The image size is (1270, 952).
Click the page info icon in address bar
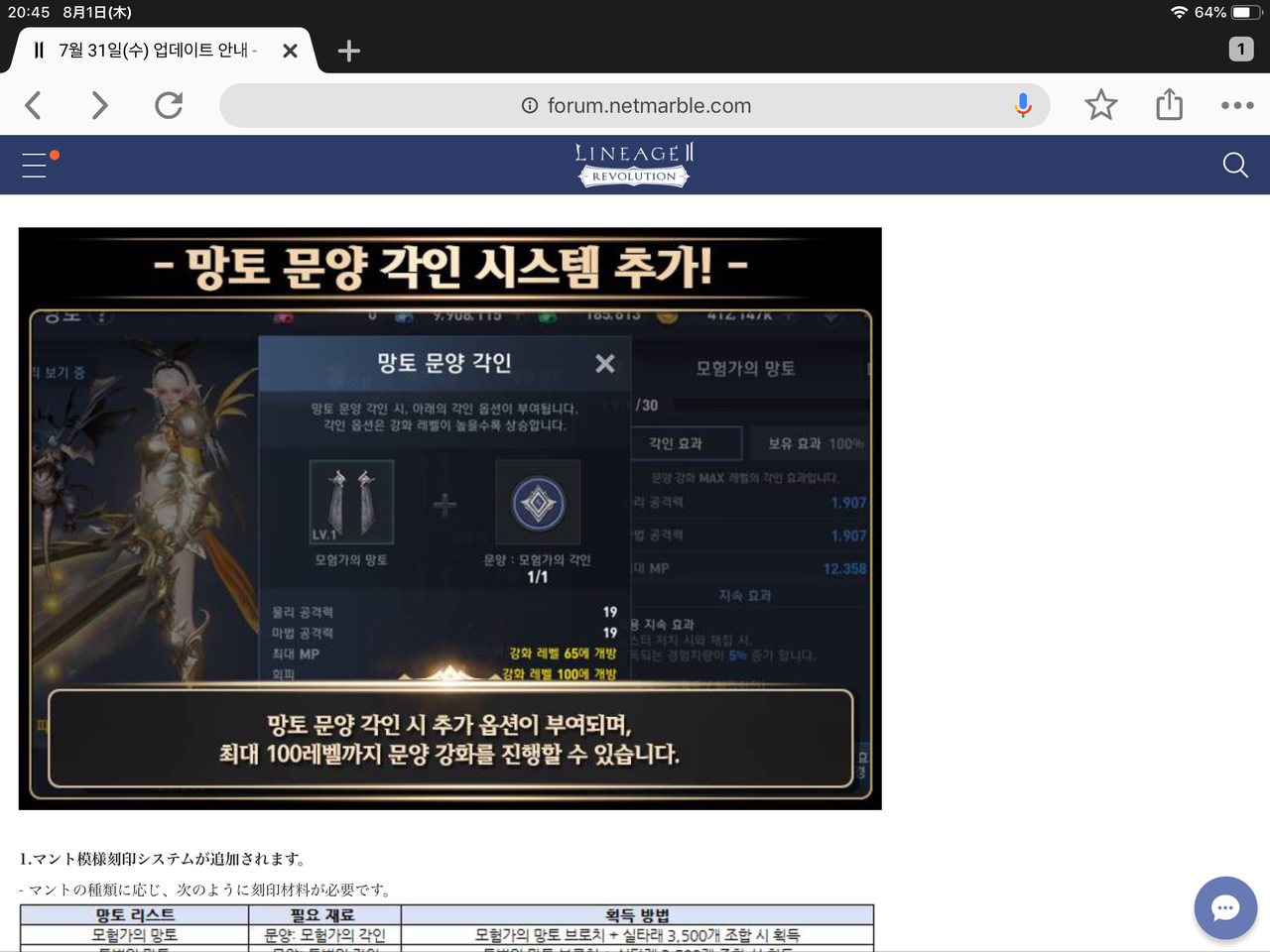[x=530, y=105]
